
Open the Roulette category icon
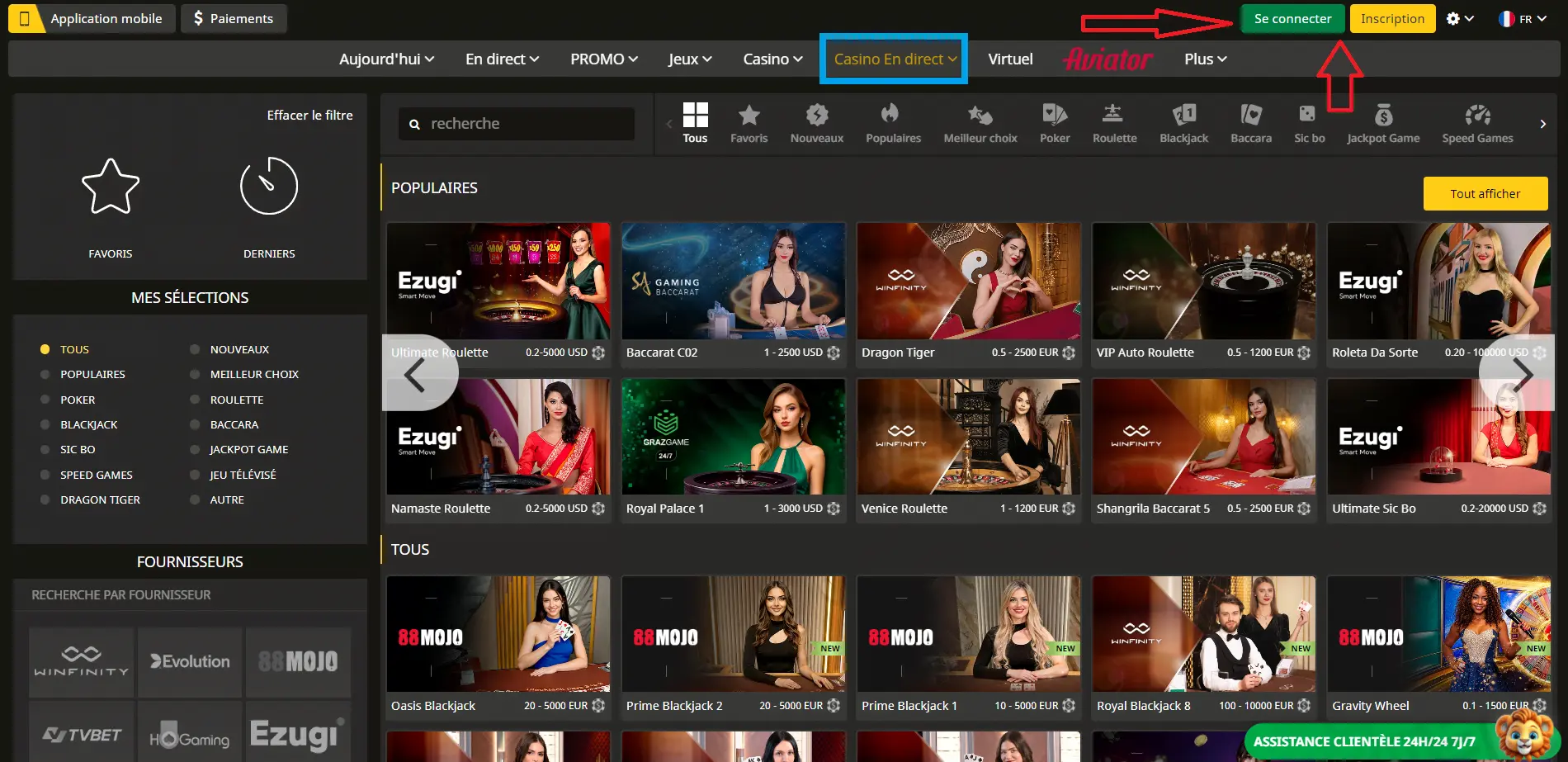(1114, 115)
